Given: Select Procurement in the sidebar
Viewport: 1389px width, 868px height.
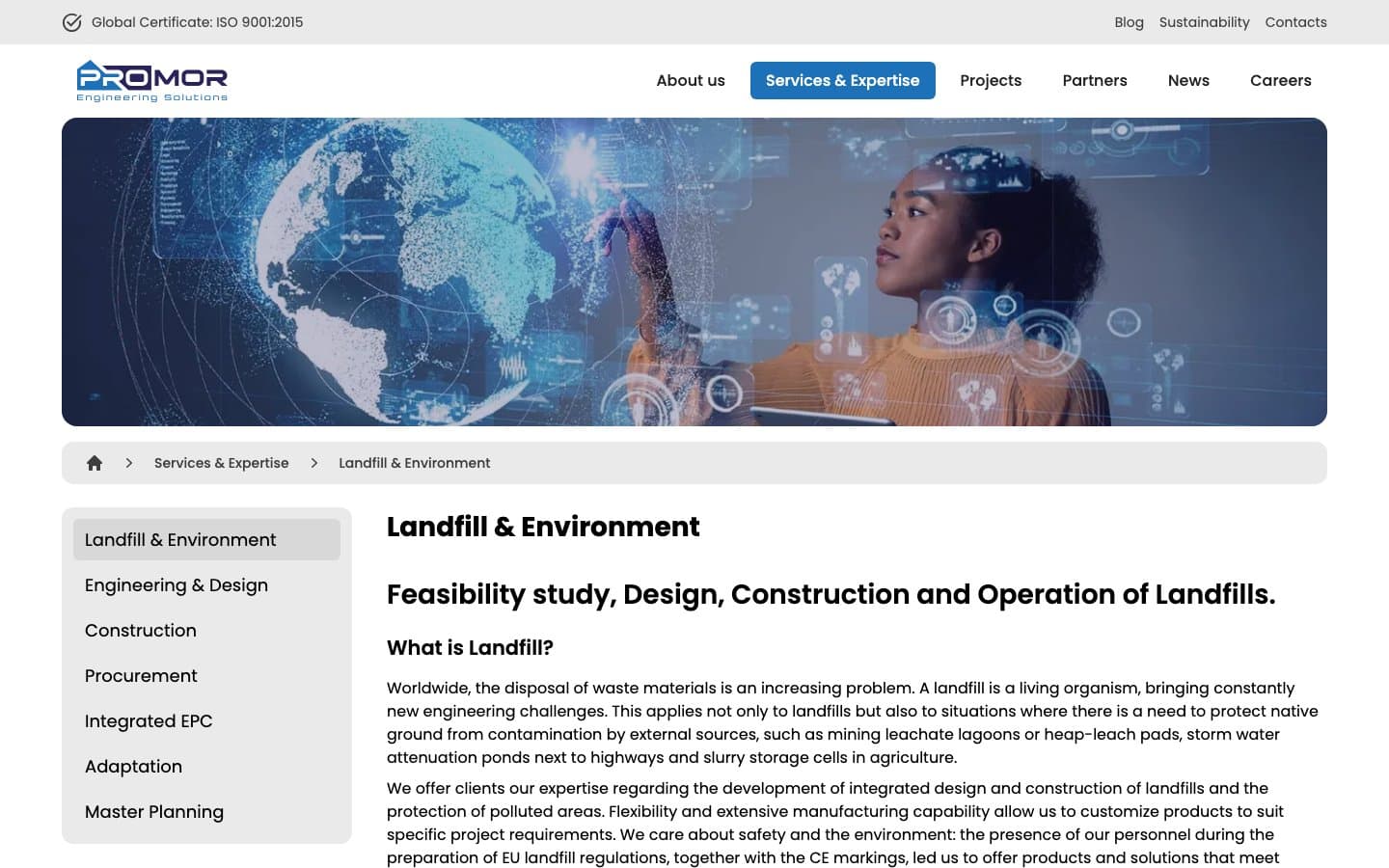Looking at the screenshot, I should coord(206,676).
